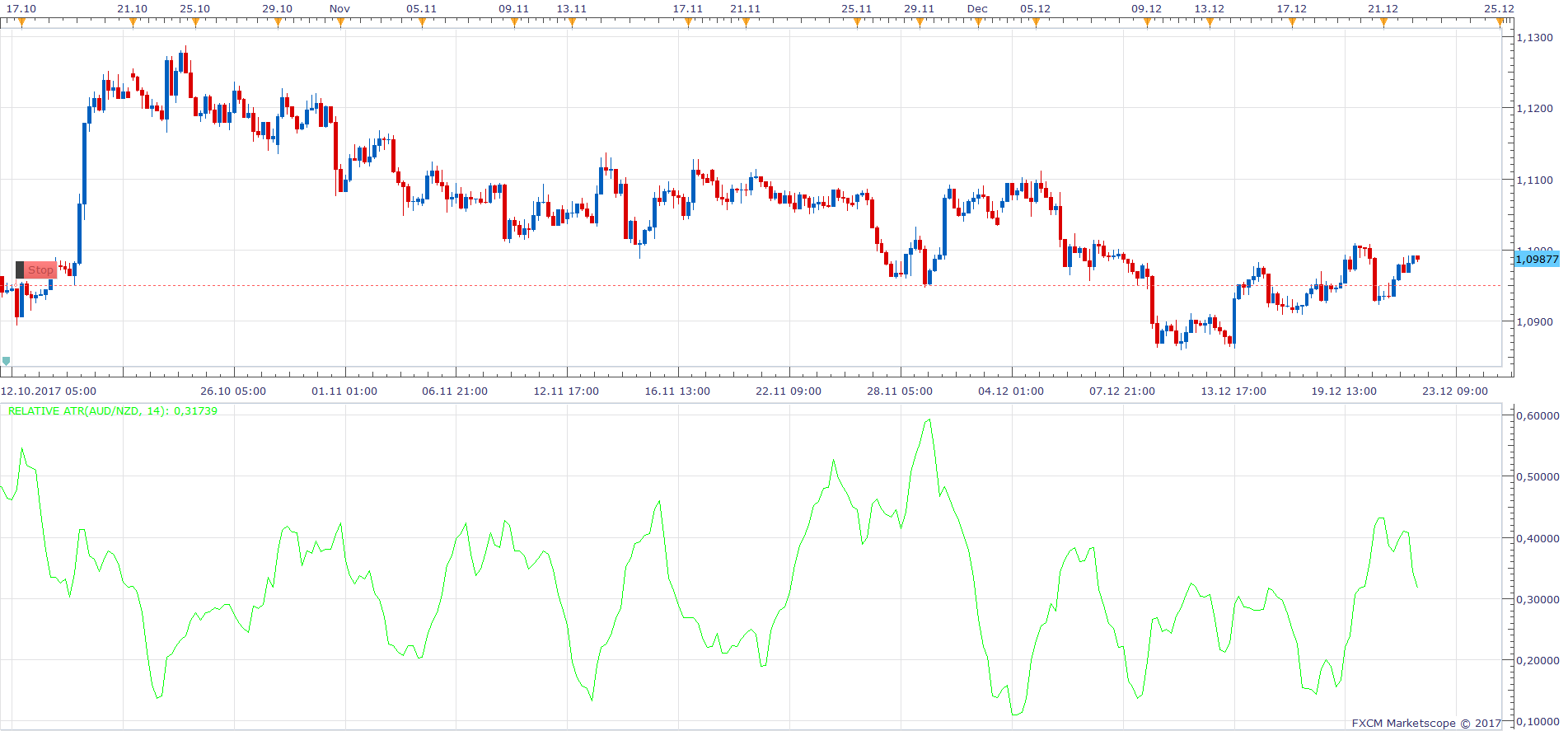Select the 25.10 date marker

pyautogui.click(x=195, y=22)
